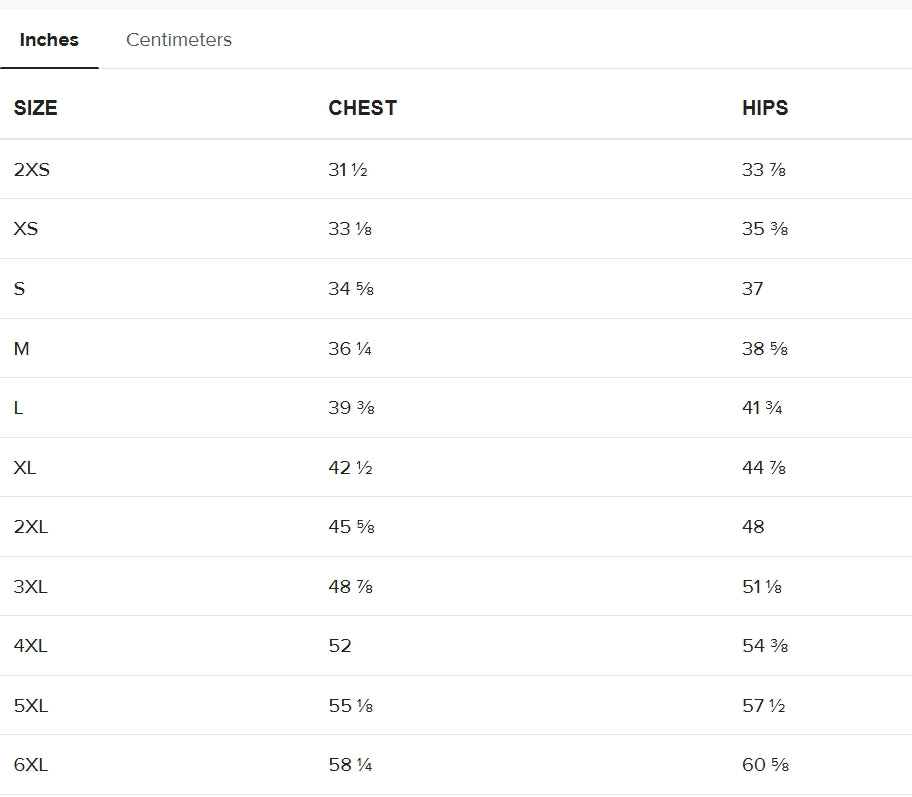The height and width of the screenshot is (797, 912).
Task: Click the S size row label
Action: click(x=19, y=289)
